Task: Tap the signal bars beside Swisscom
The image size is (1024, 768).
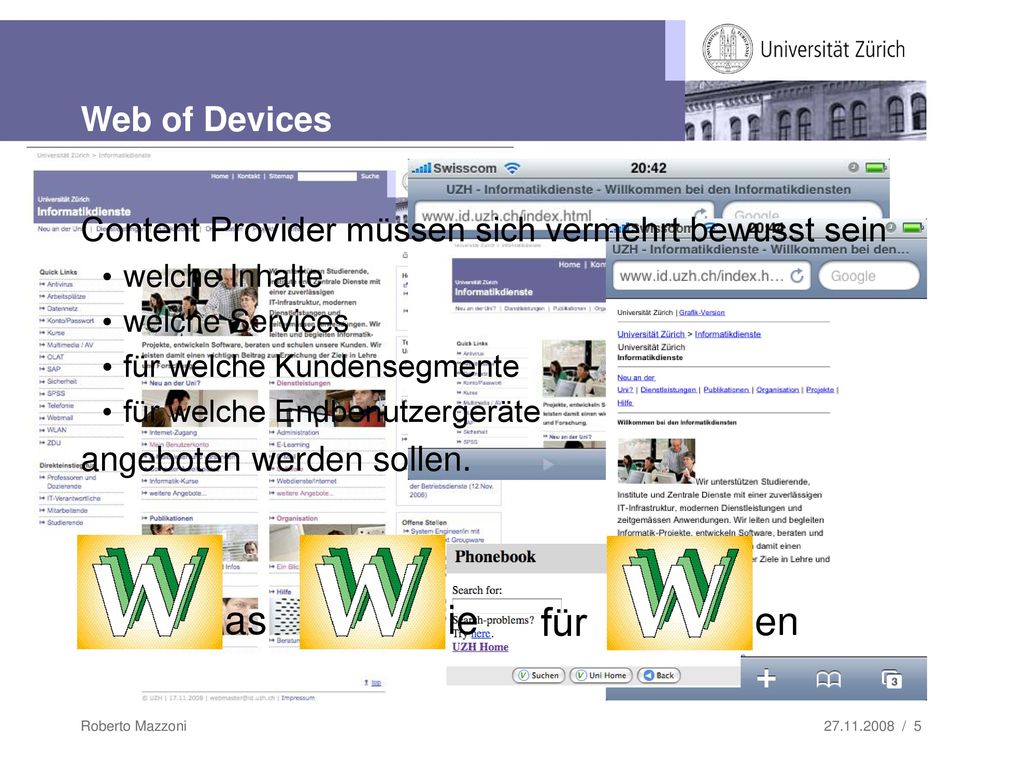Action: pyautogui.click(x=421, y=168)
